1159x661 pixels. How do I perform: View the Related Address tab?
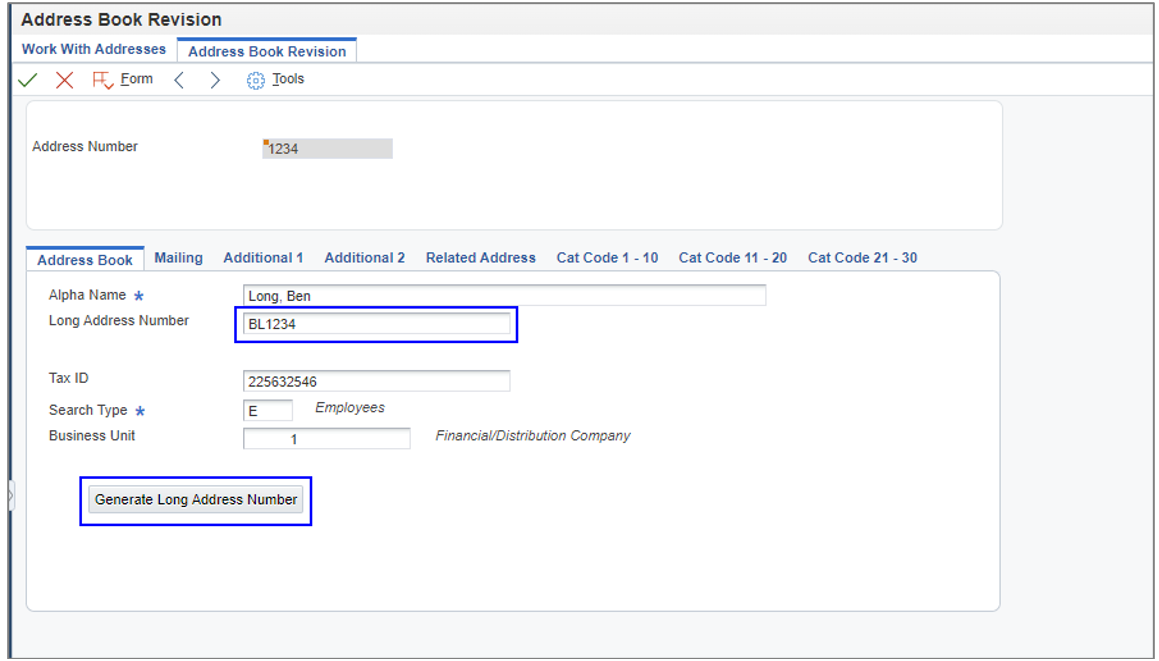(x=480, y=257)
